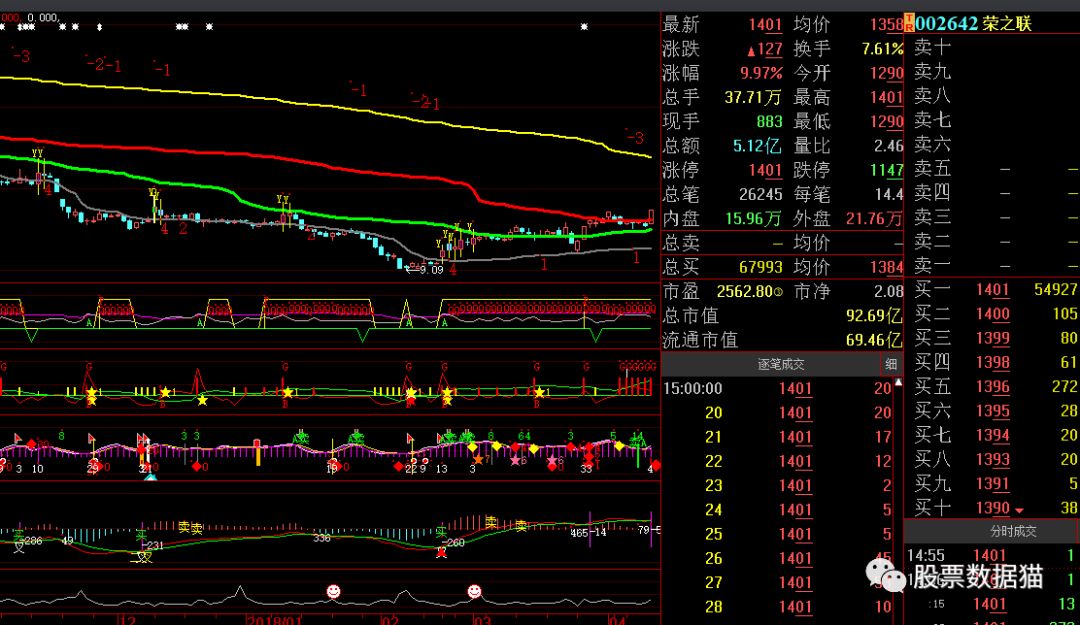This screenshot has width=1080, height=625.
Task: Click the cyan triangle marker below the purple indicator
Action: [151, 476]
